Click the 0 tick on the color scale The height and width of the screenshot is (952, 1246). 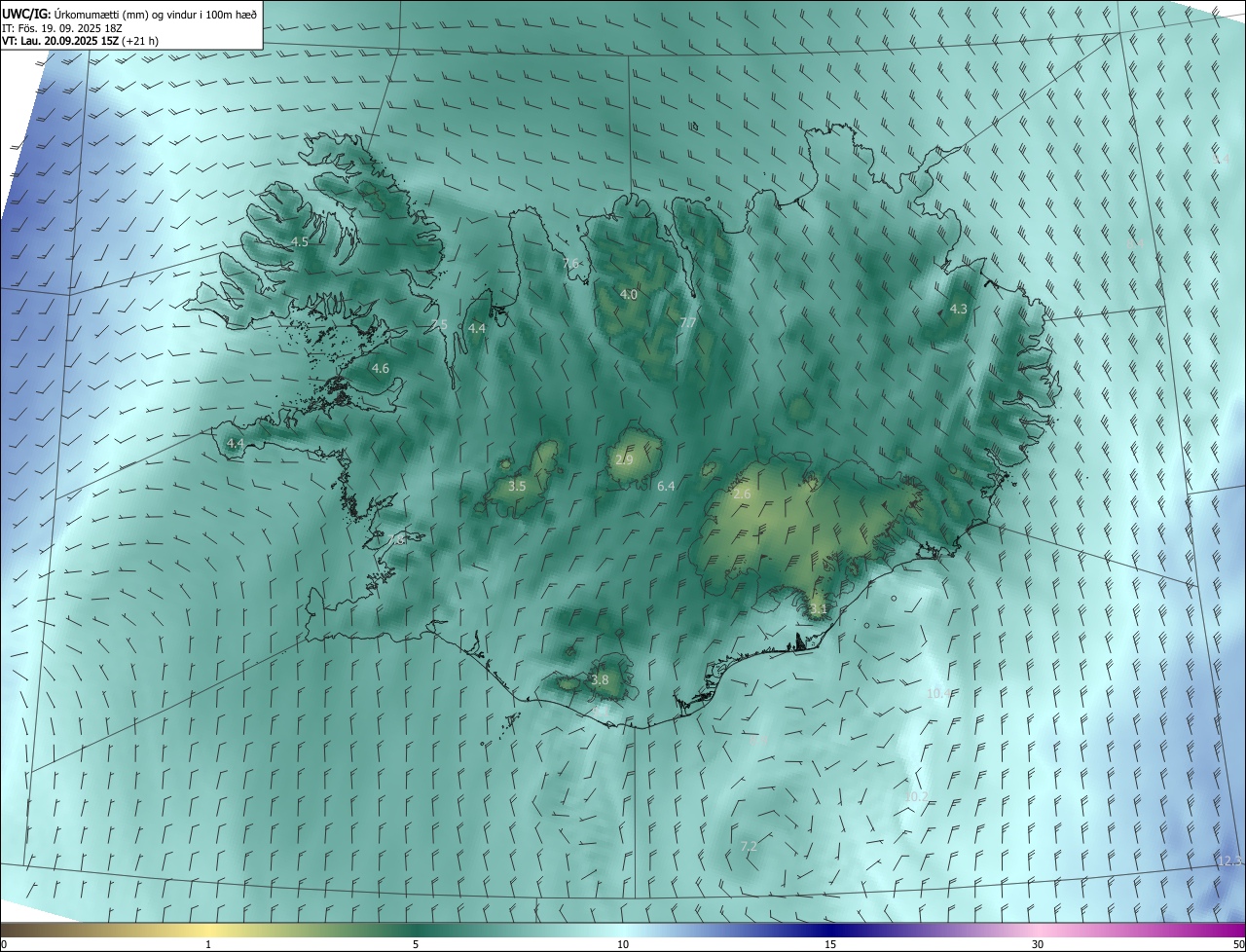[x=4, y=944]
